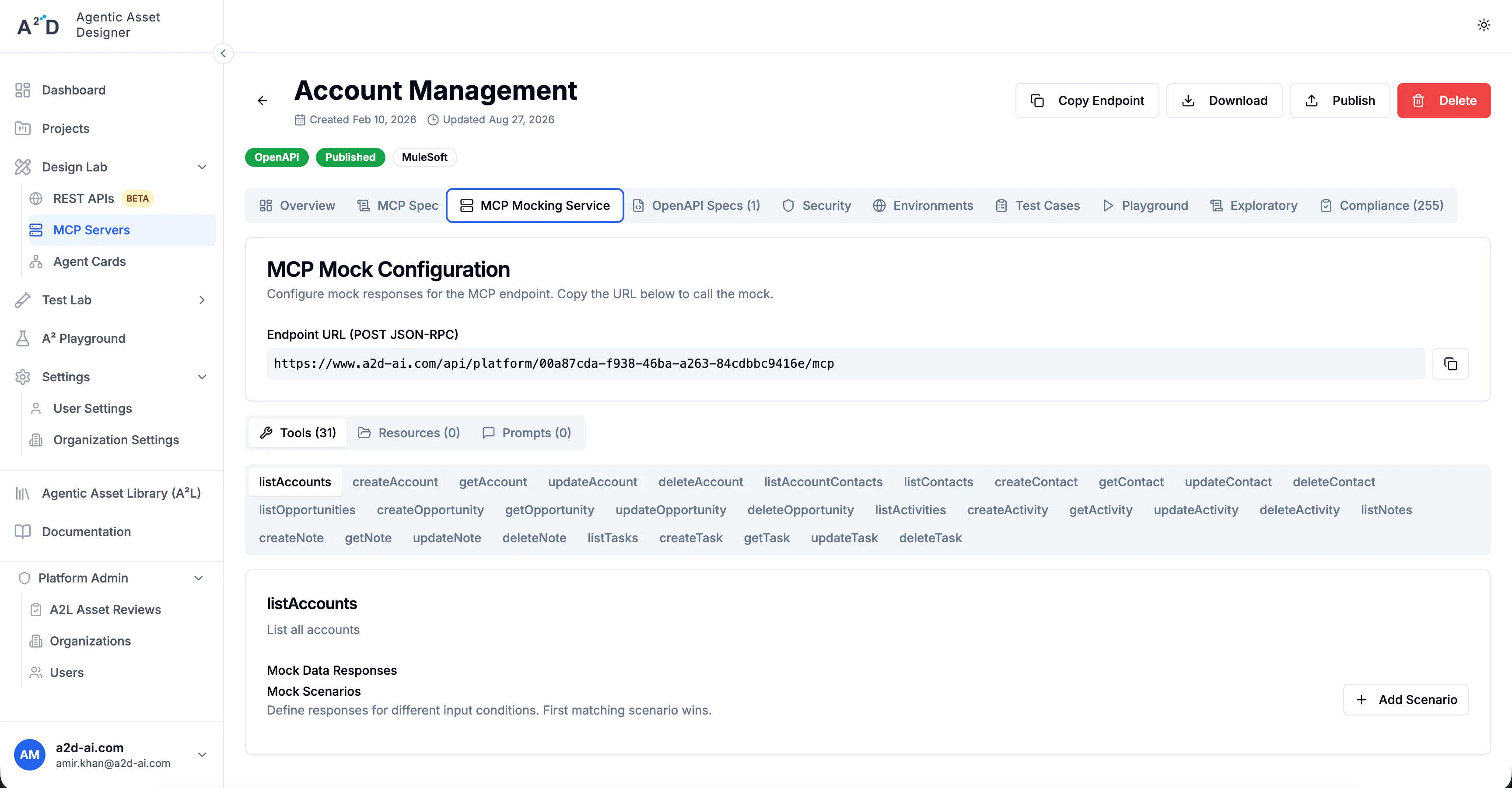This screenshot has height=788, width=1512.
Task: Click the Projects folder icon
Action: [x=22, y=129]
